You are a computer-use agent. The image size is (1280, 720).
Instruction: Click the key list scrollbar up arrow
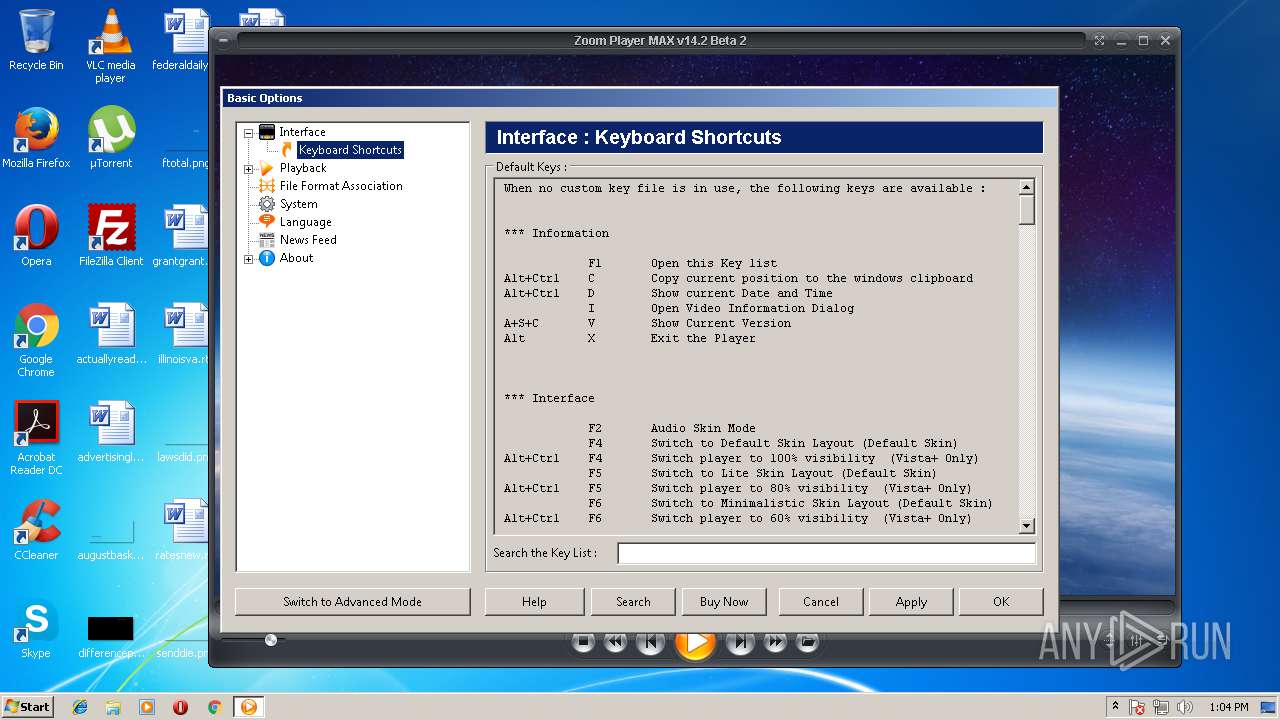(1026, 188)
